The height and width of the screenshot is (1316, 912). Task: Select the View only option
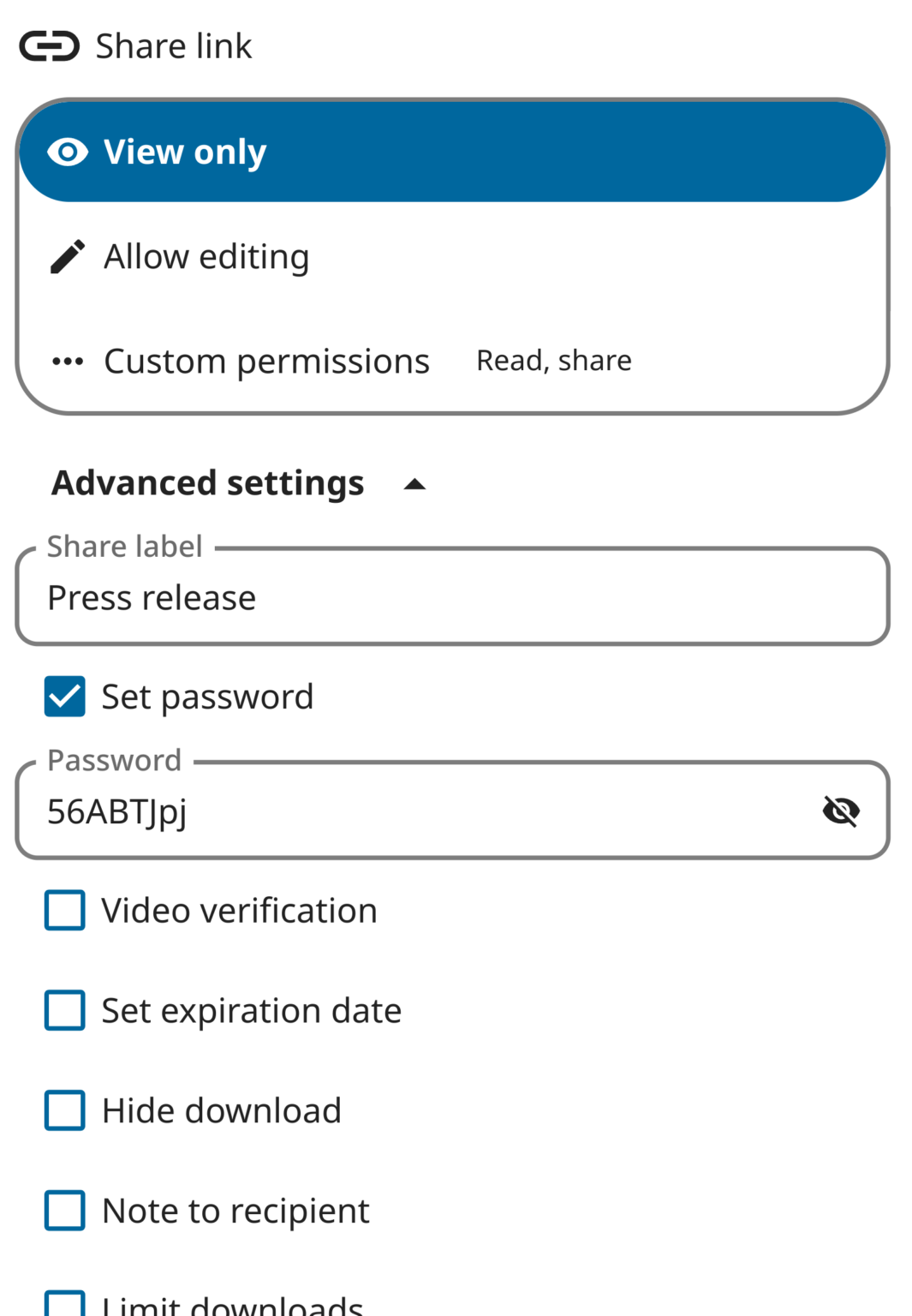pyautogui.click(x=185, y=152)
